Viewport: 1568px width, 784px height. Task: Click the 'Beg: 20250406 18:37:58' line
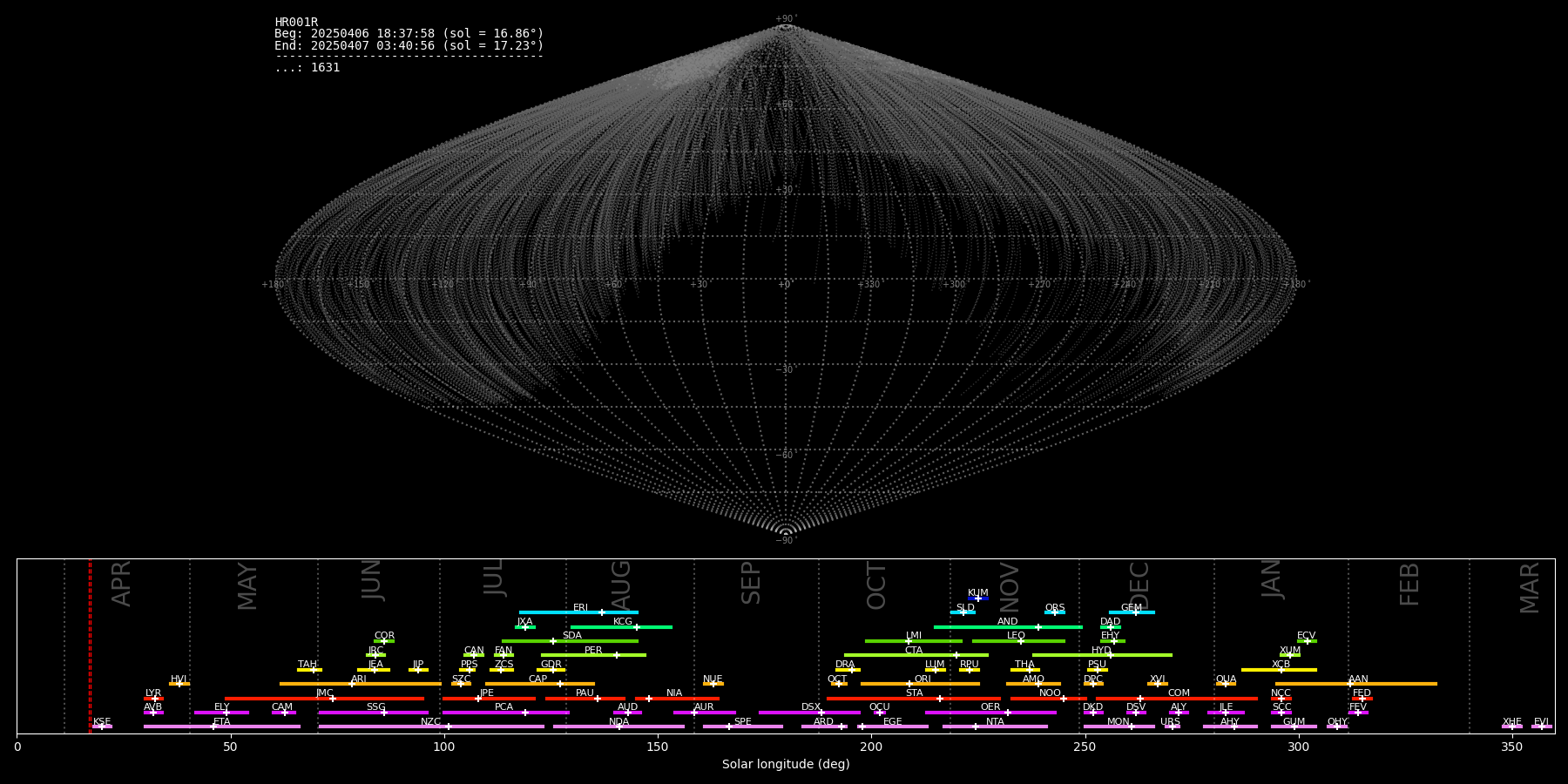tap(409, 34)
